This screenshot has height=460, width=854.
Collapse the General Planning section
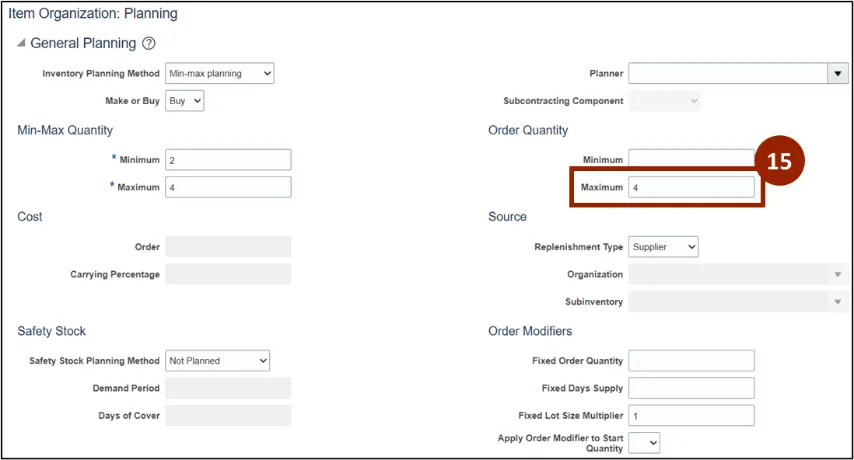[x=21, y=44]
